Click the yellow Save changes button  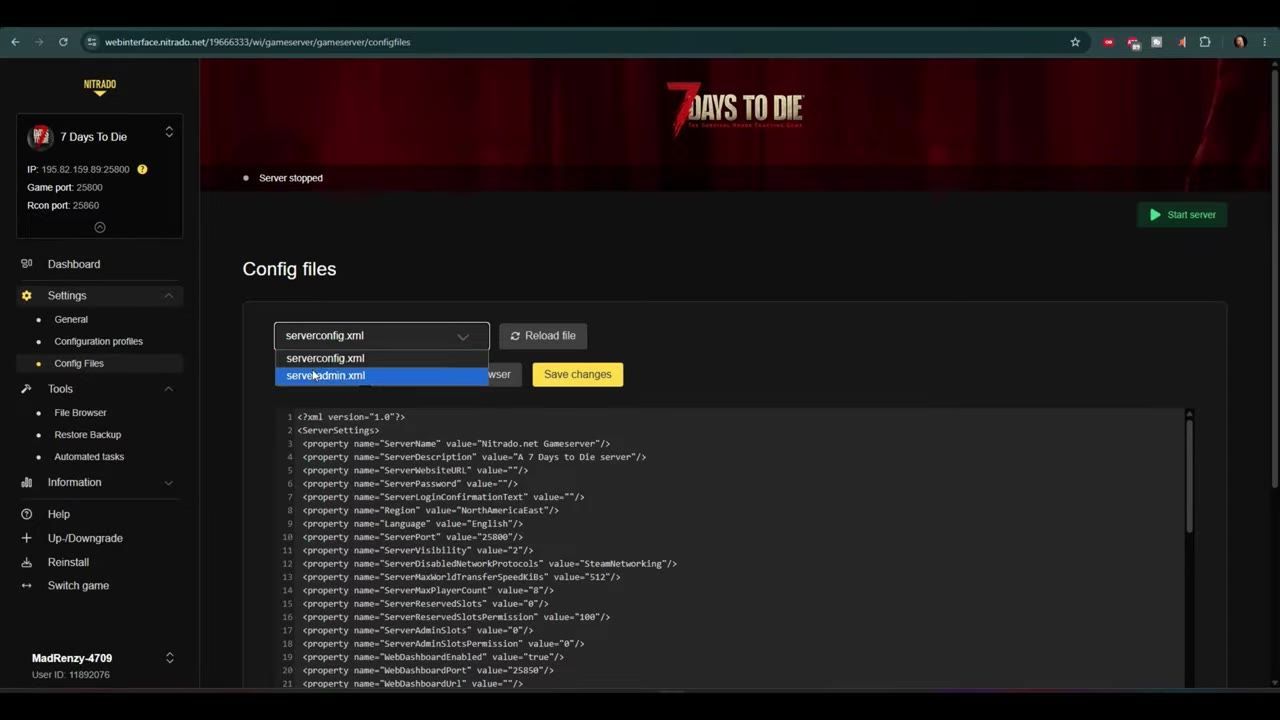click(578, 374)
